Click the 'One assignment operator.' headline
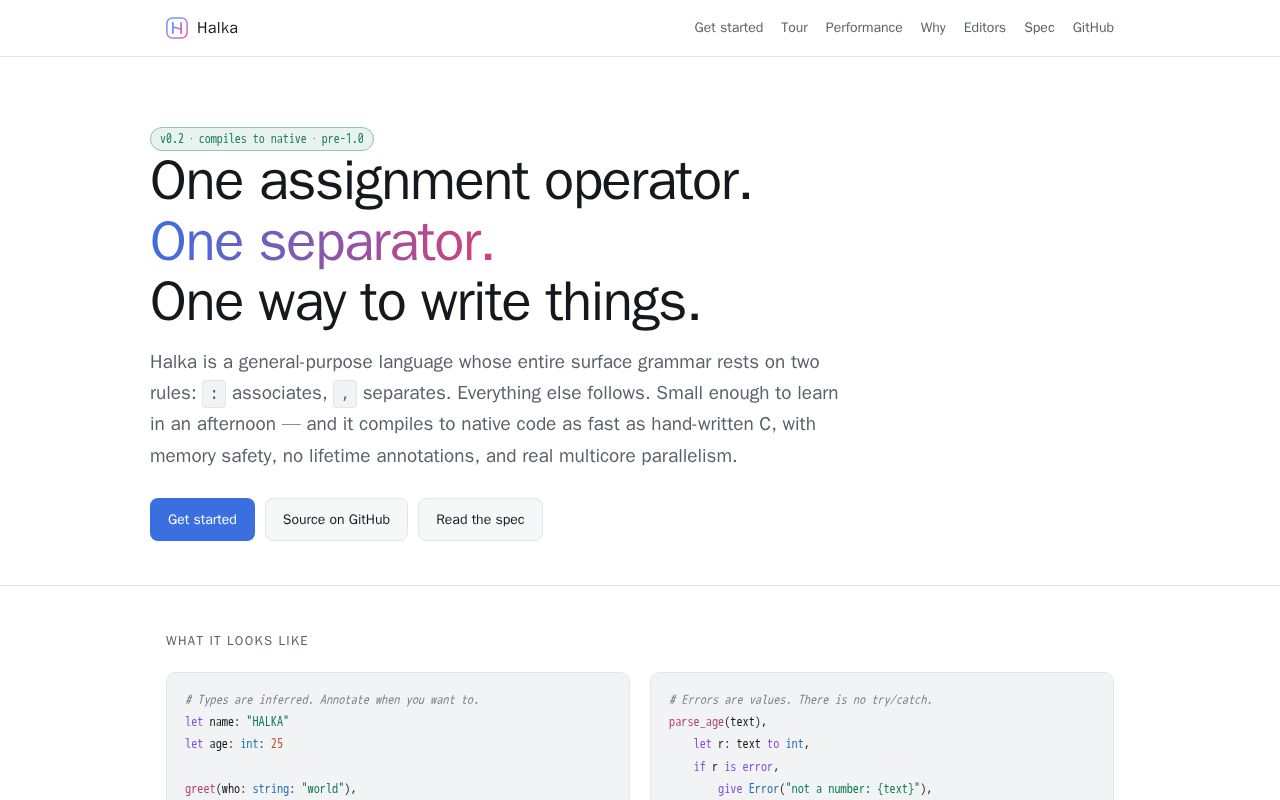Viewport: 1280px width, 800px height. 451,181
